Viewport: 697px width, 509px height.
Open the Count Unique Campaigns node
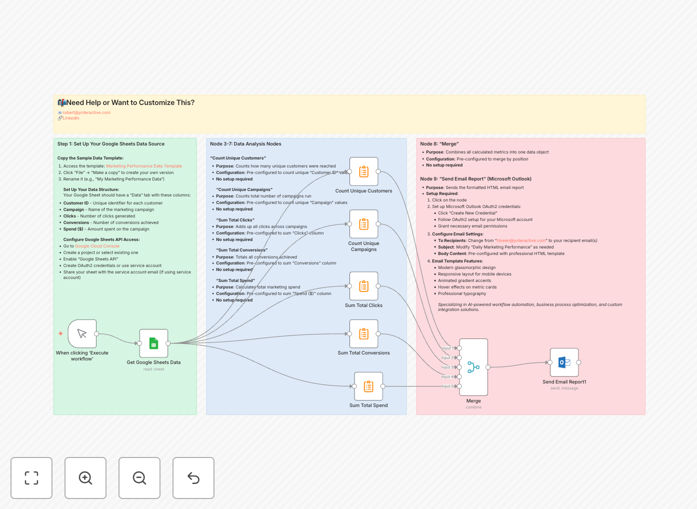364,224
